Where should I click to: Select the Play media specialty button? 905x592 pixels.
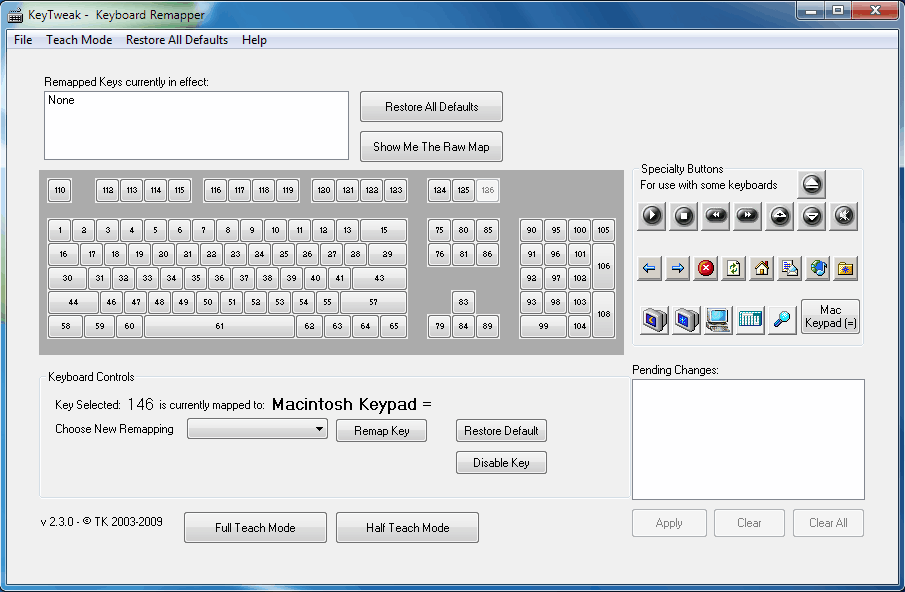pyautogui.click(x=651, y=216)
